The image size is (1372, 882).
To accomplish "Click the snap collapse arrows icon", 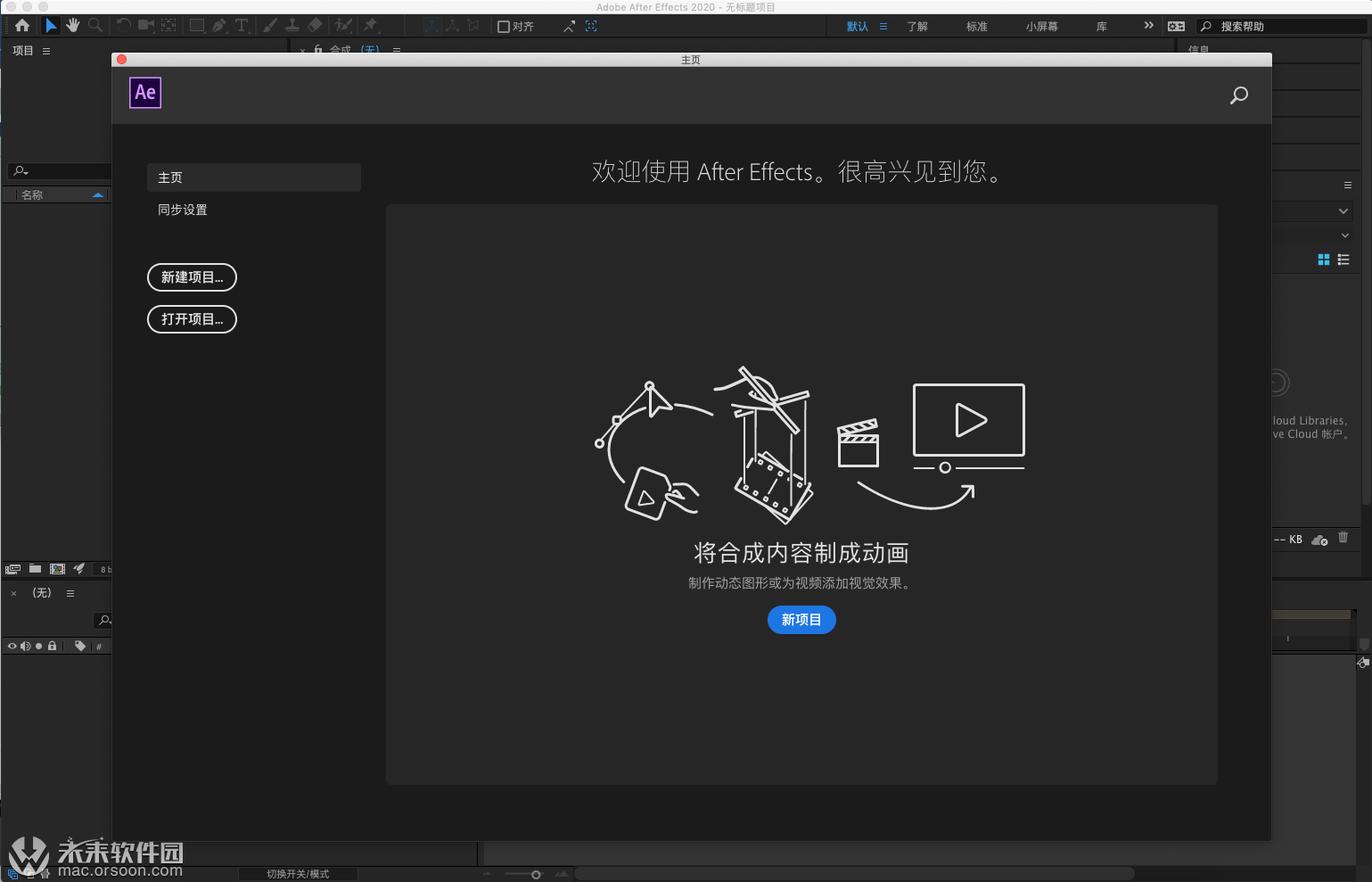I will (x=569, y=27).
